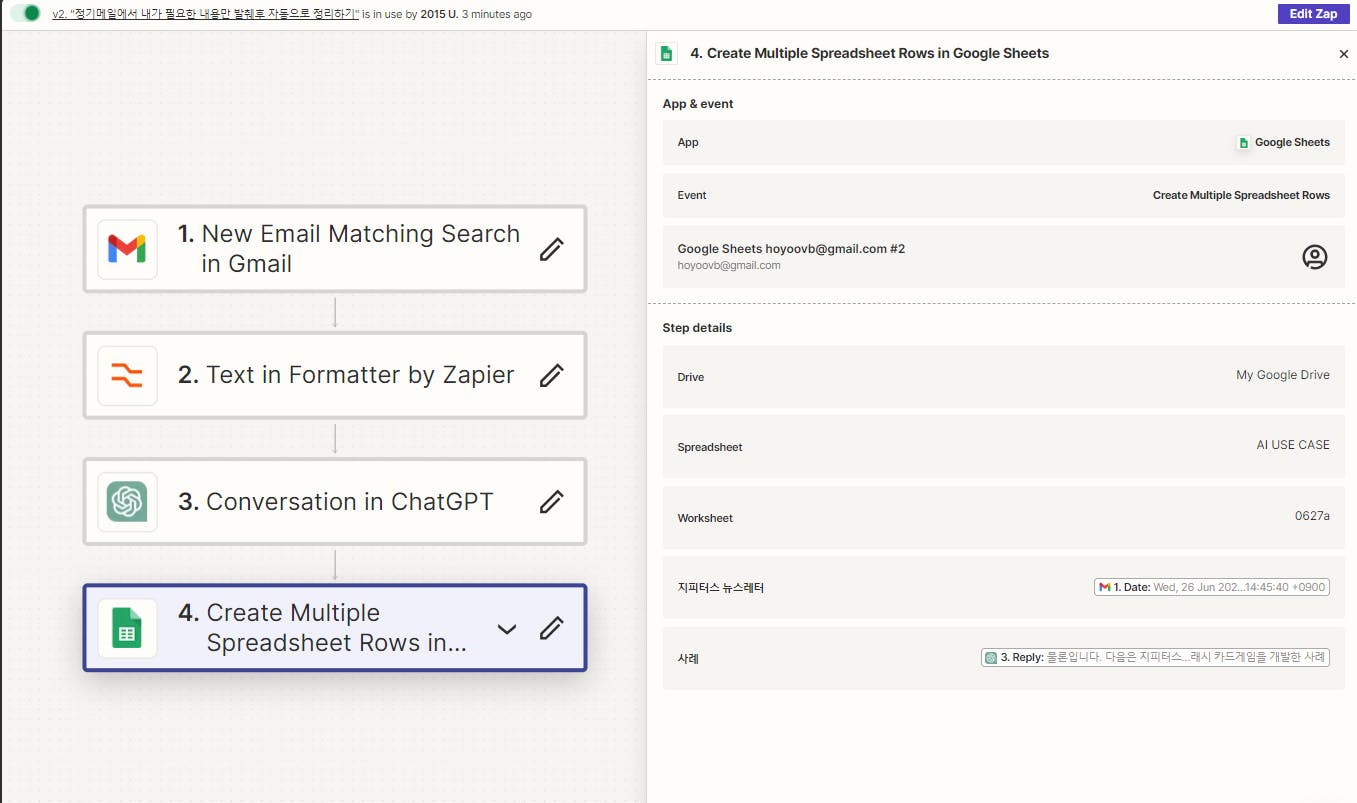Edit the Formatter step with pencil icon
Viewport: 1357px width, 803px height.
tap(551, 375)
